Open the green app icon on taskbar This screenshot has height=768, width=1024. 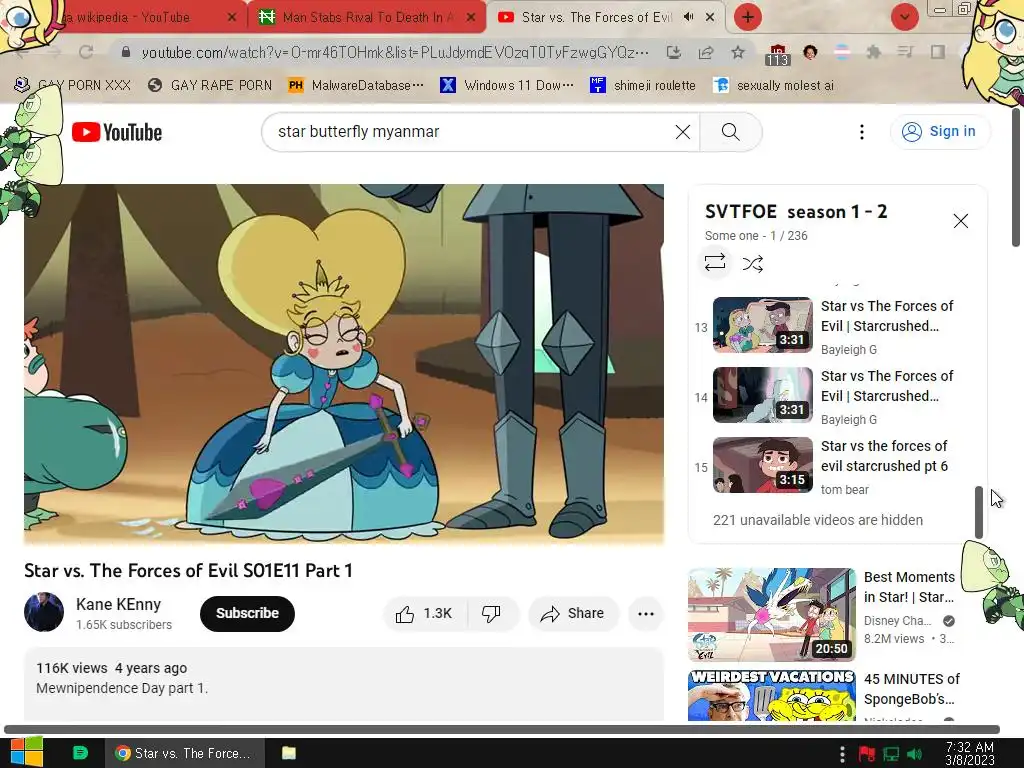tap(80, 752)
